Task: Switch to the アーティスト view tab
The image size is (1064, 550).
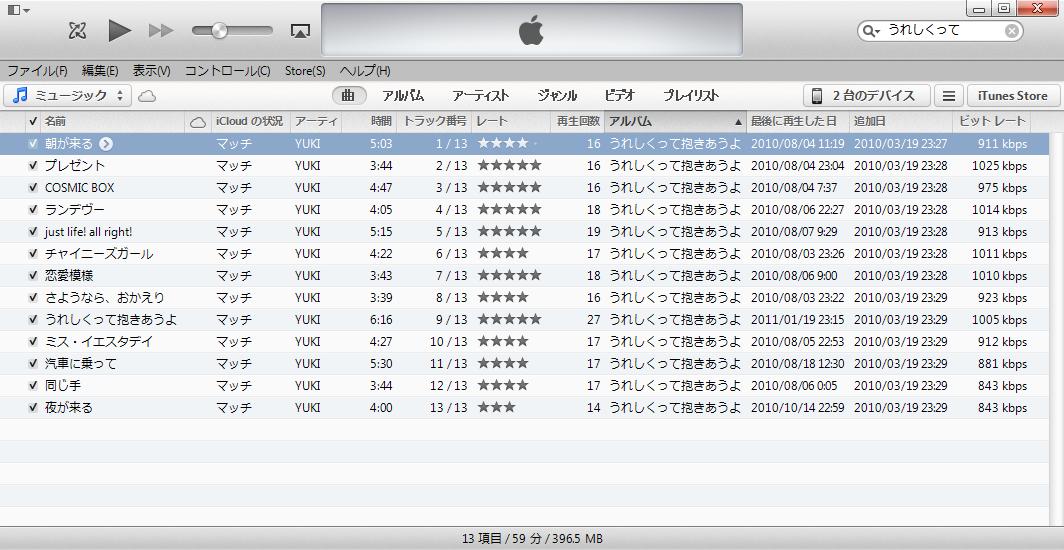Action: coord(480,96)
